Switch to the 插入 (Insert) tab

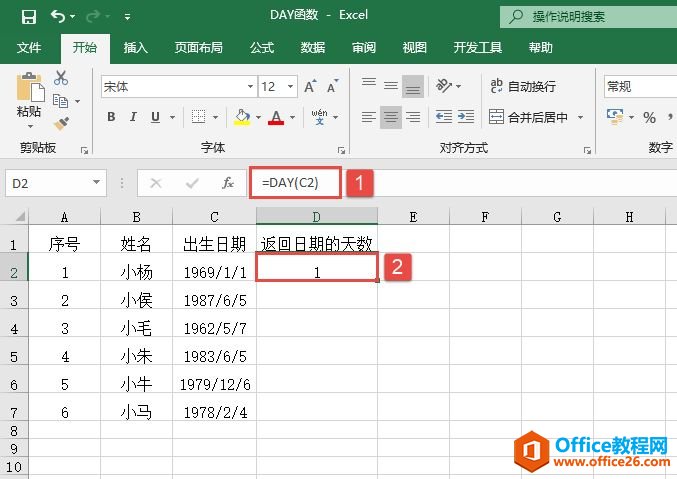[x=136, y=47]
